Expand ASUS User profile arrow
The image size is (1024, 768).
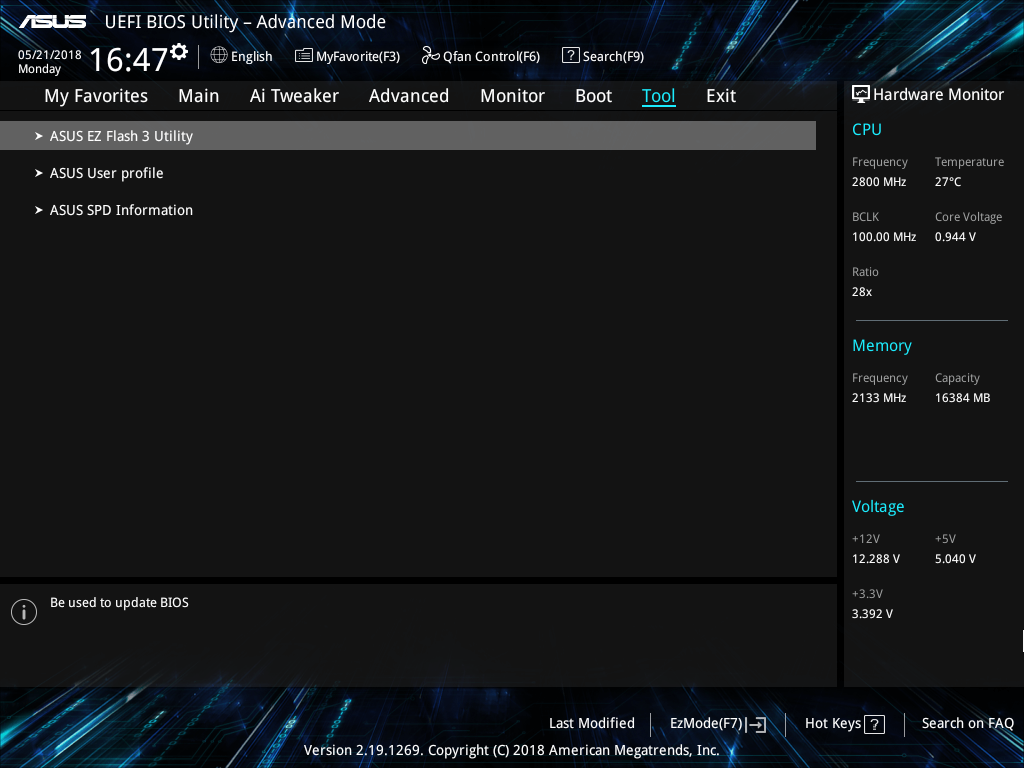click(x=39, y=173)
